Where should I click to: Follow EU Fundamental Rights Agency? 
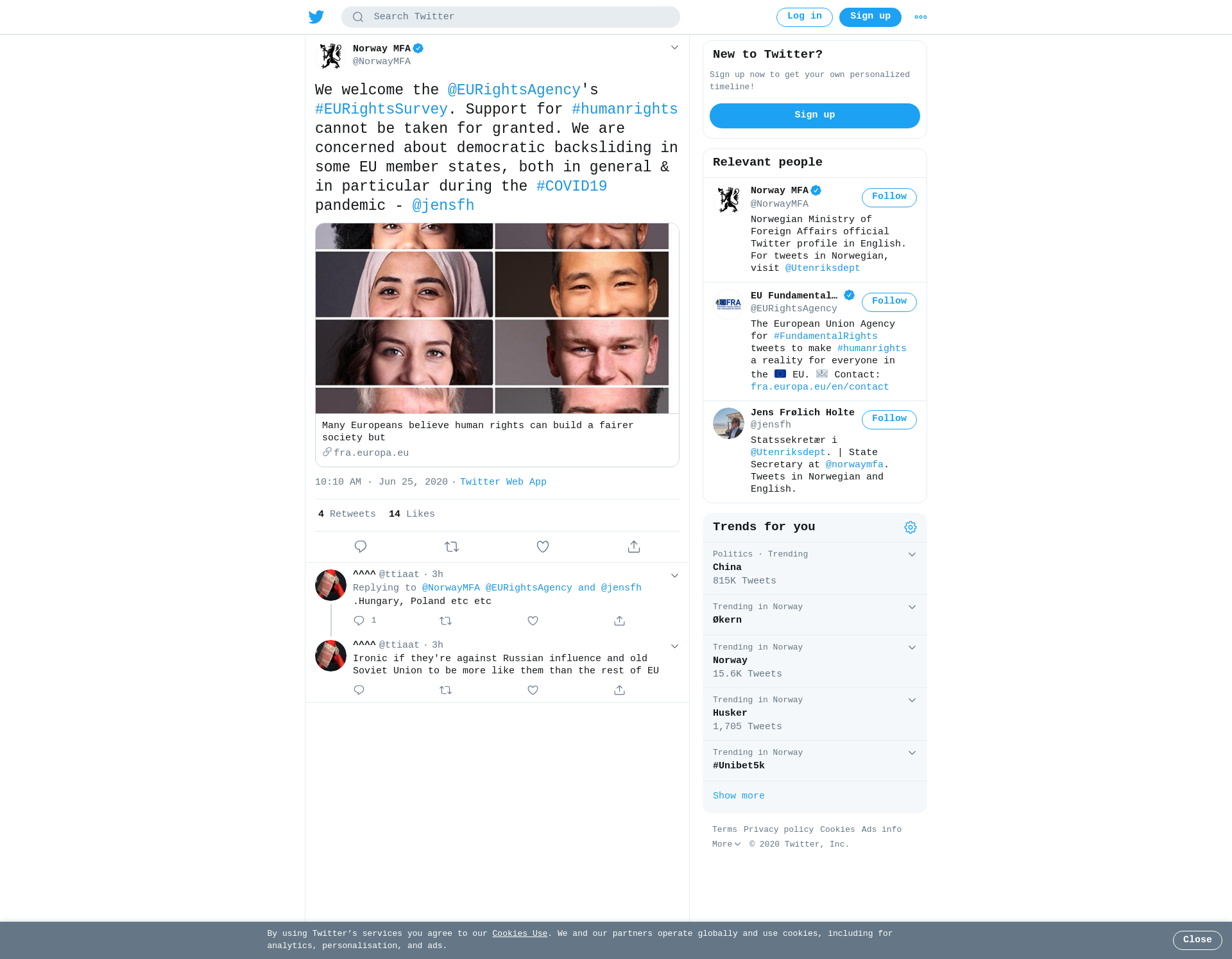tap(889, 302)
